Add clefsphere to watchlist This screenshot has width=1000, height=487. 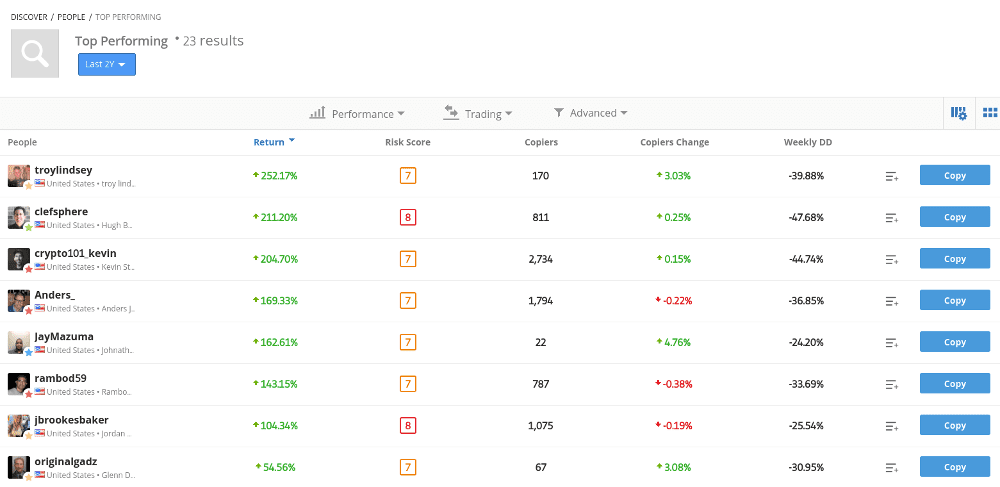click(892, 218)
